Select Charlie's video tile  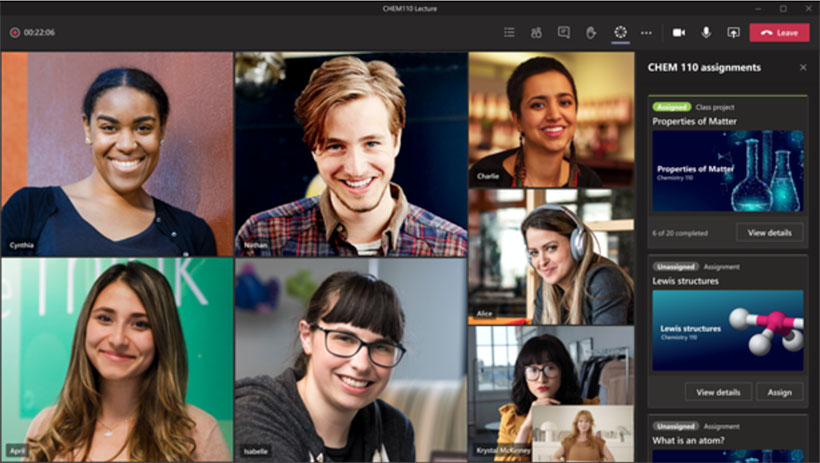(551, 119)
